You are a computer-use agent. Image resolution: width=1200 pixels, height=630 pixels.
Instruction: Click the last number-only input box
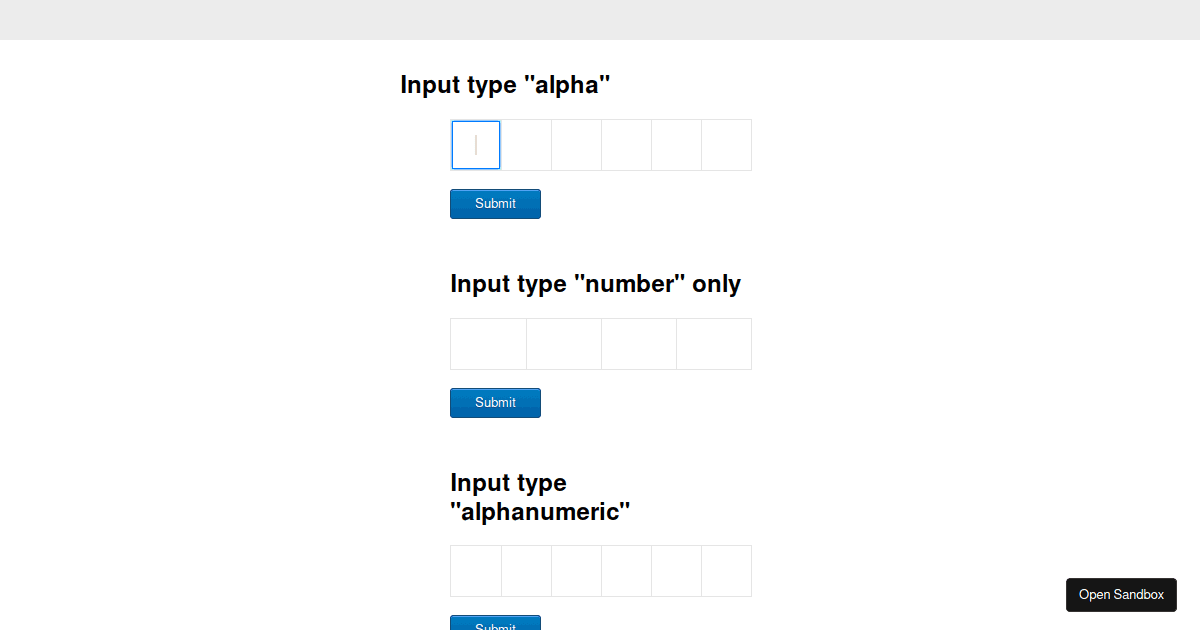click(714, 344)
